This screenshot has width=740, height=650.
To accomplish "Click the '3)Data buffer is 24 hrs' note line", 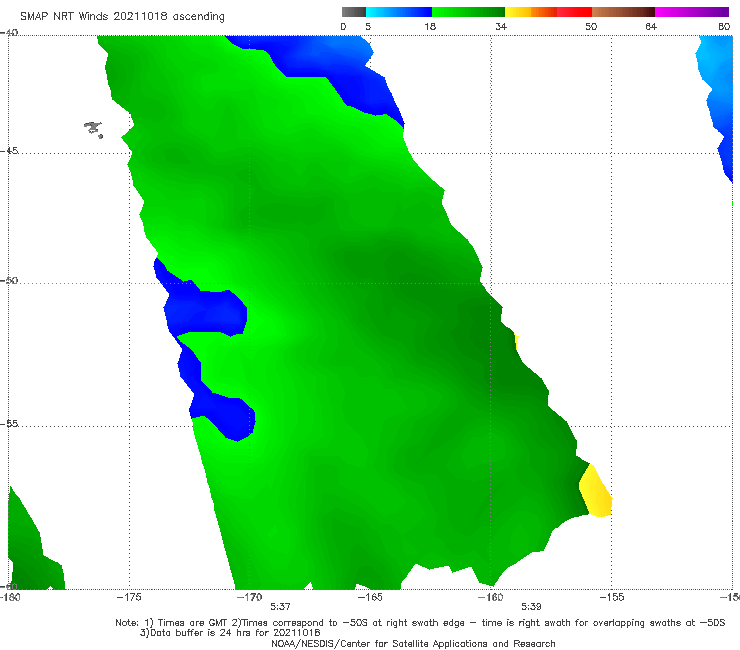I will 230,633.
